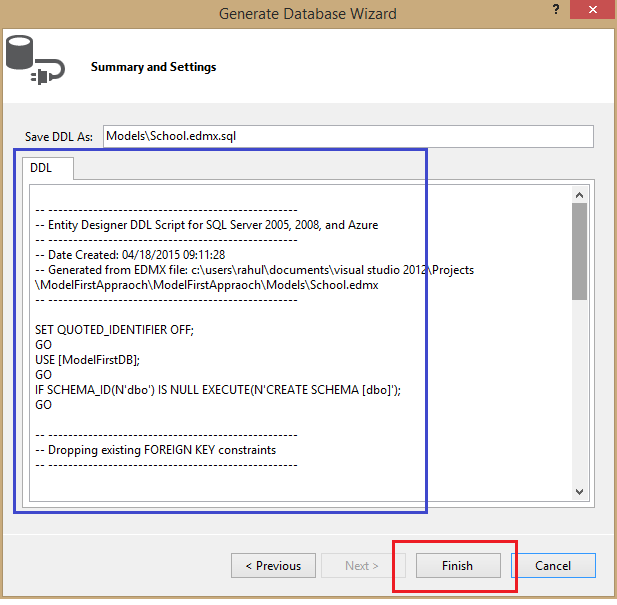Click the dialog title 'Generate Database Wizard'

click(x=308, y=14)
